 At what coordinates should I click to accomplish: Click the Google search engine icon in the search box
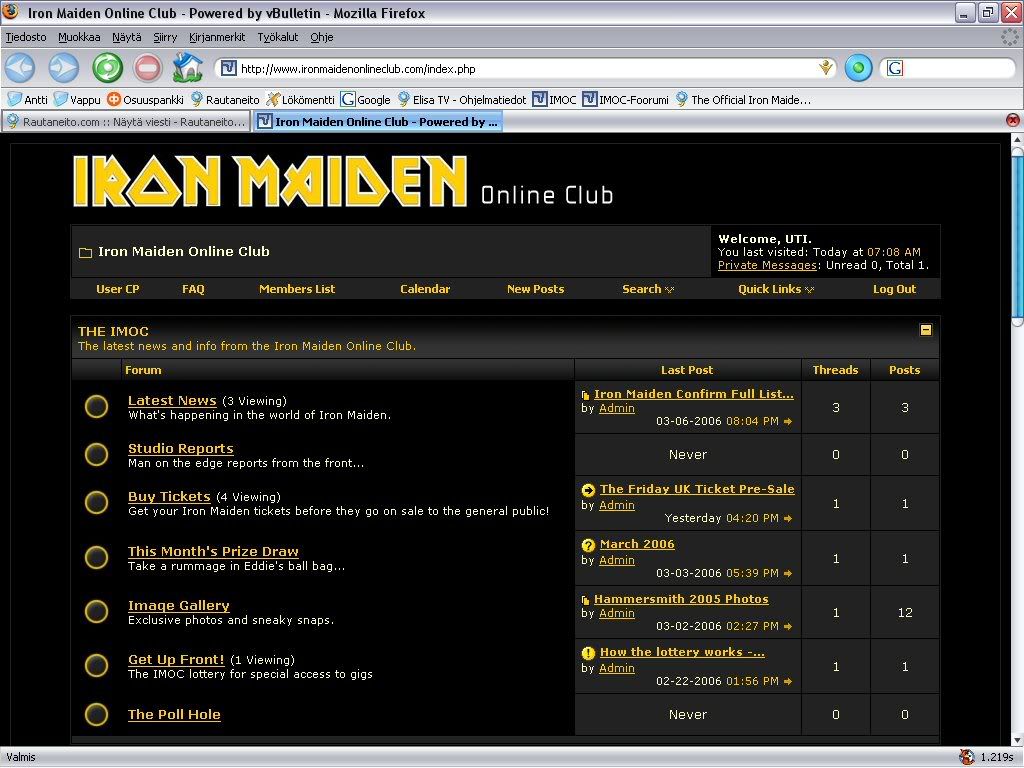click(895, 68)
